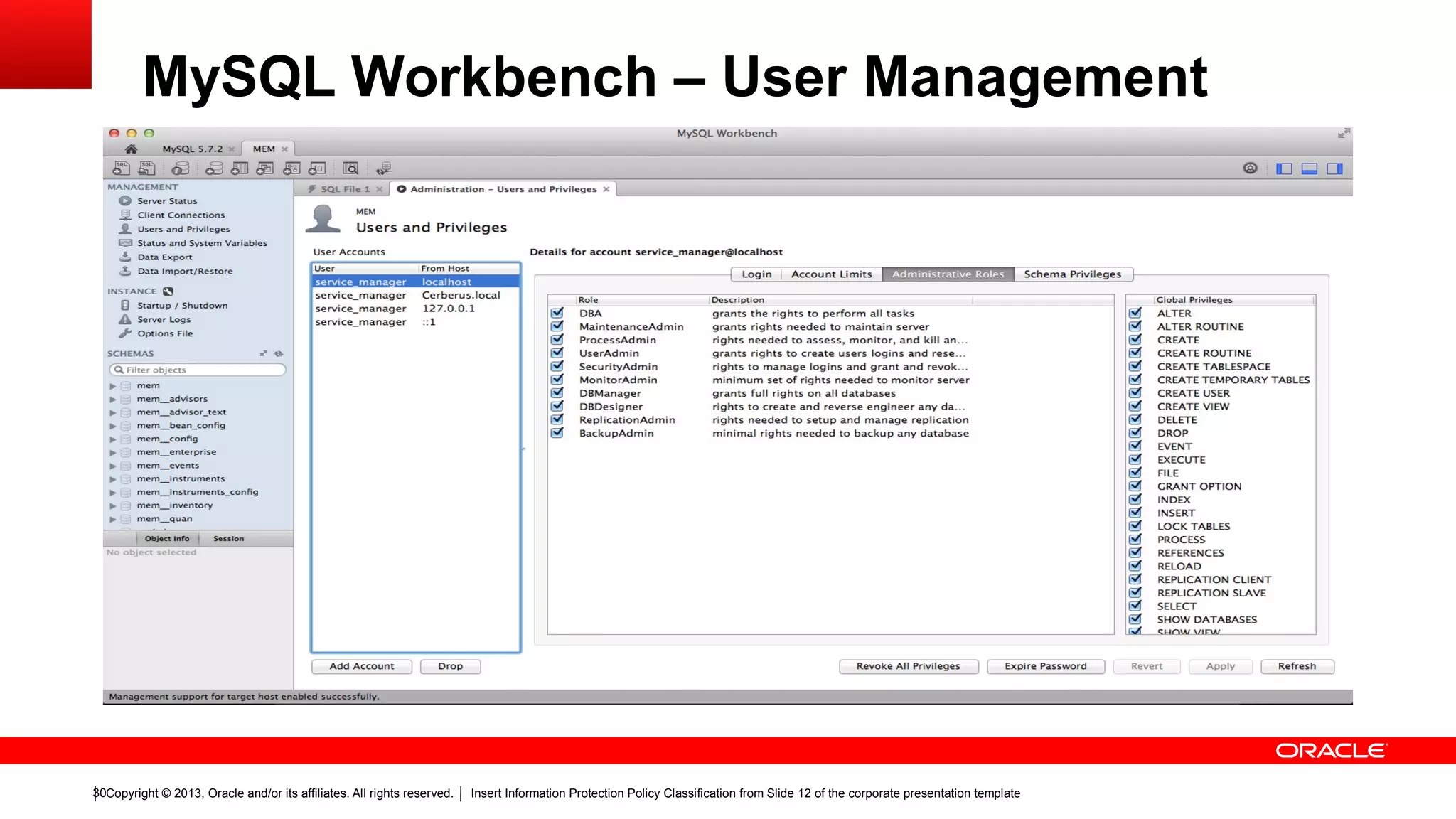Switch to the Schema Privileges tab

coord(1072,274)
